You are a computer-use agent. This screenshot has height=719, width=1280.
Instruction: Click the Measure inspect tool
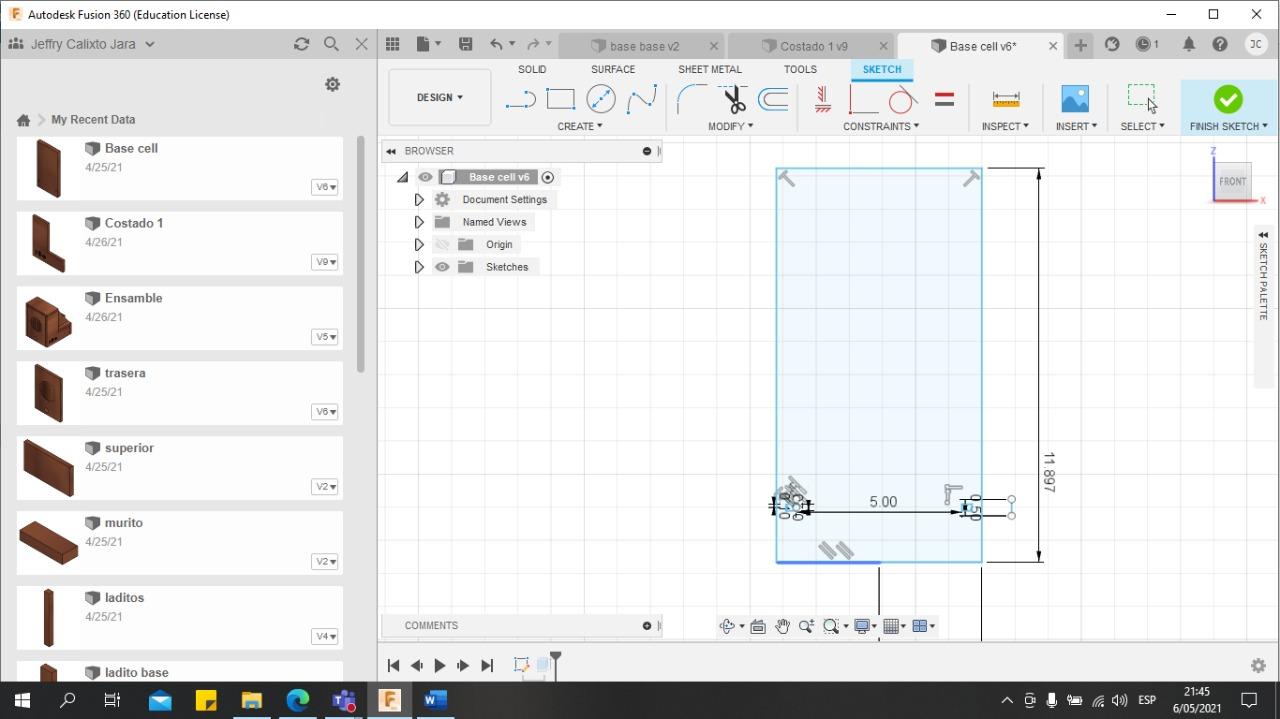(1006, 99)
